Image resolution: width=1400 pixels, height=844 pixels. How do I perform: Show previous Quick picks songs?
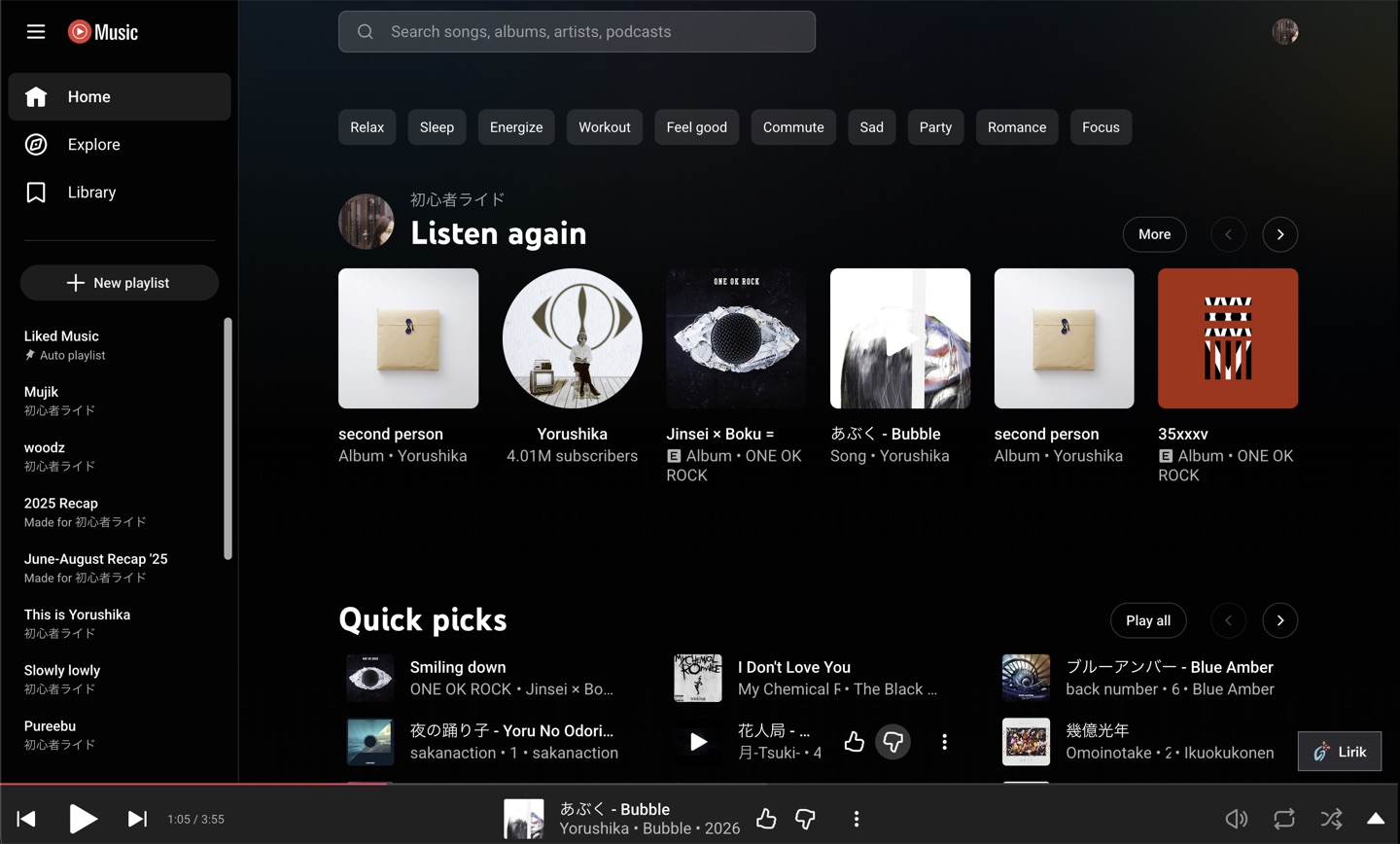click(1229, 620)
